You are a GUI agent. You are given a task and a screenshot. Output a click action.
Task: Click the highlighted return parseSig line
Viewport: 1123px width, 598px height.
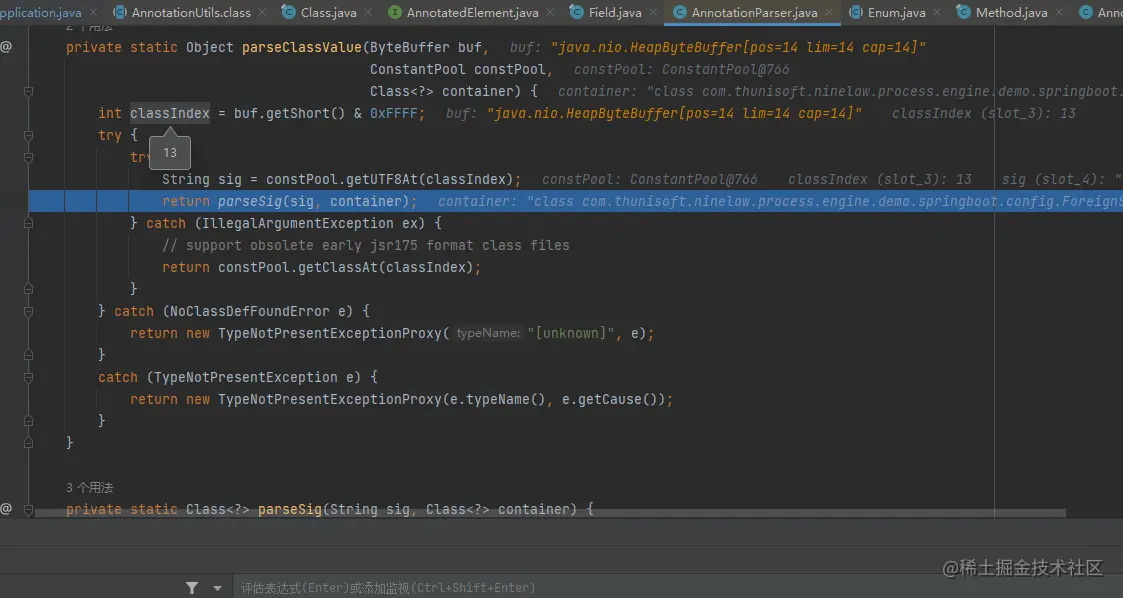pyautogui.click(x=576, y=201)
